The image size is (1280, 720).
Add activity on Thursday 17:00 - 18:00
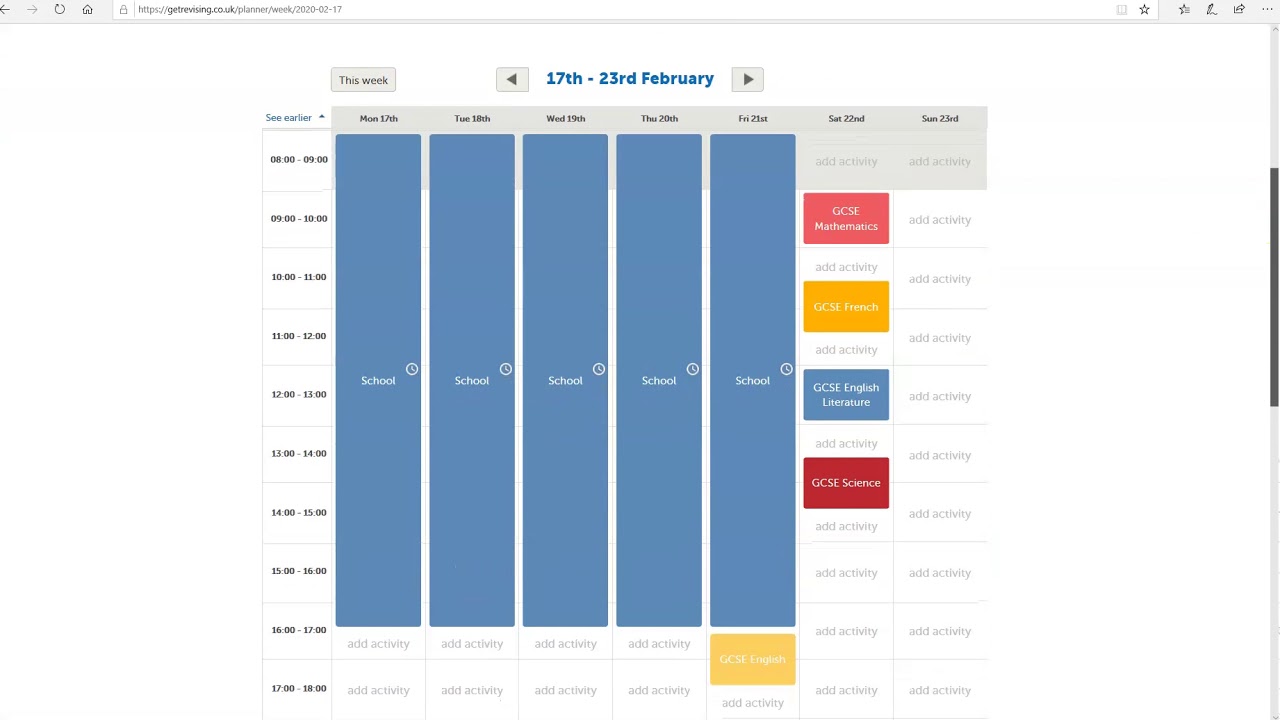pyautogui.click(x=659, y=690)
